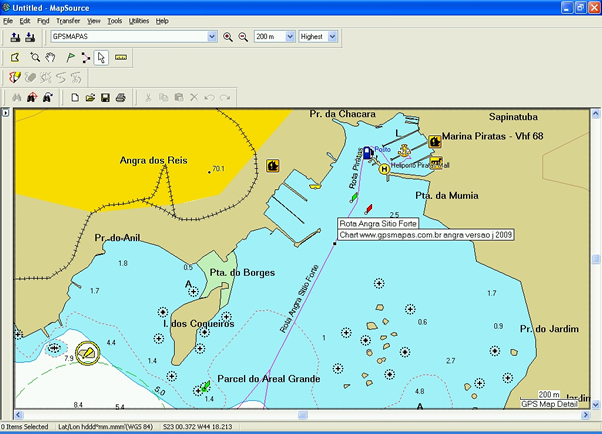Activate the Selection arrow tool
602x434 pixels.
click(101, 57)
